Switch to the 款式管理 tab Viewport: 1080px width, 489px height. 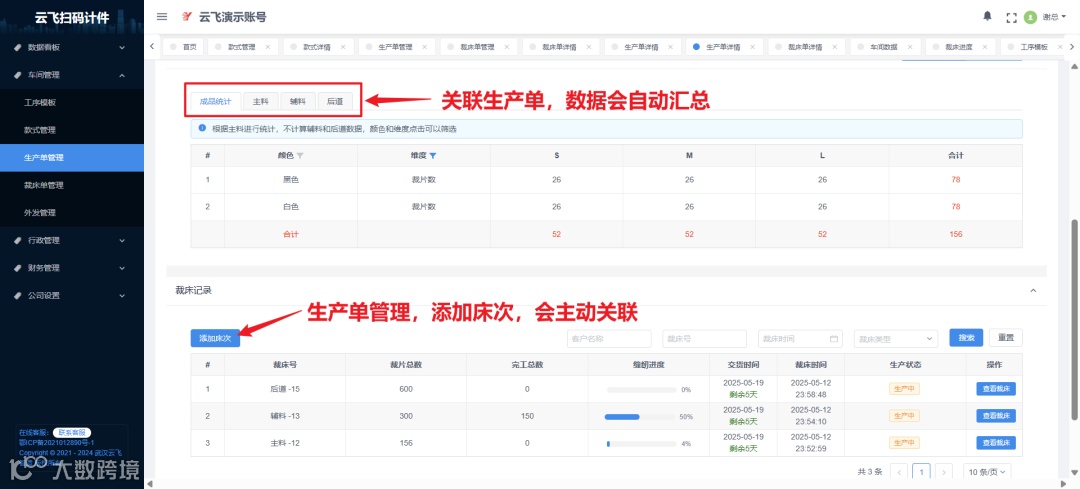(x=241, y=47)
